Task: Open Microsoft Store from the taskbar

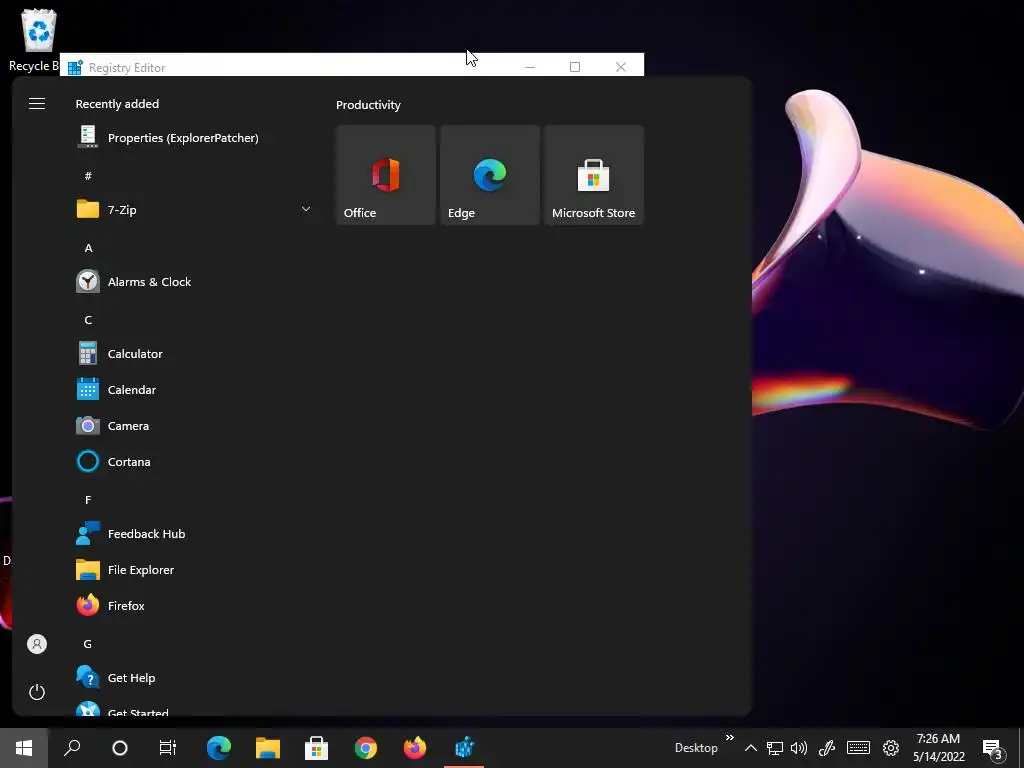Action: 317,748
